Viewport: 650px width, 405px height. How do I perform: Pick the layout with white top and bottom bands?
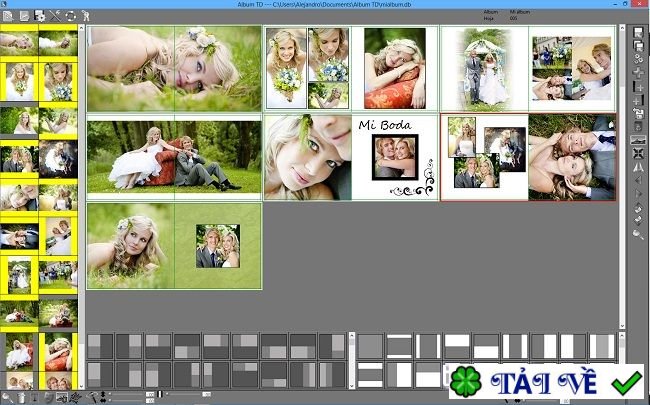399,346
